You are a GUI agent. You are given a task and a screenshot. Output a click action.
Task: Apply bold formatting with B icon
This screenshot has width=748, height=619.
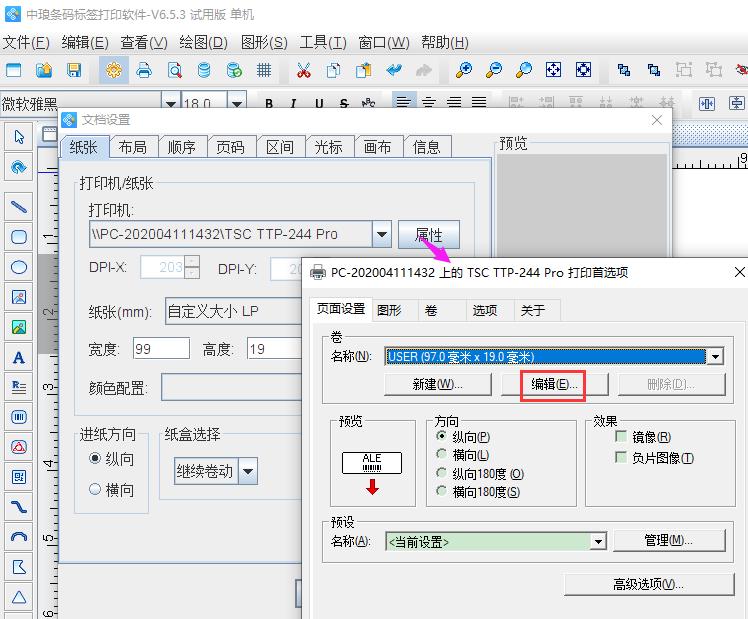point(269,103)
